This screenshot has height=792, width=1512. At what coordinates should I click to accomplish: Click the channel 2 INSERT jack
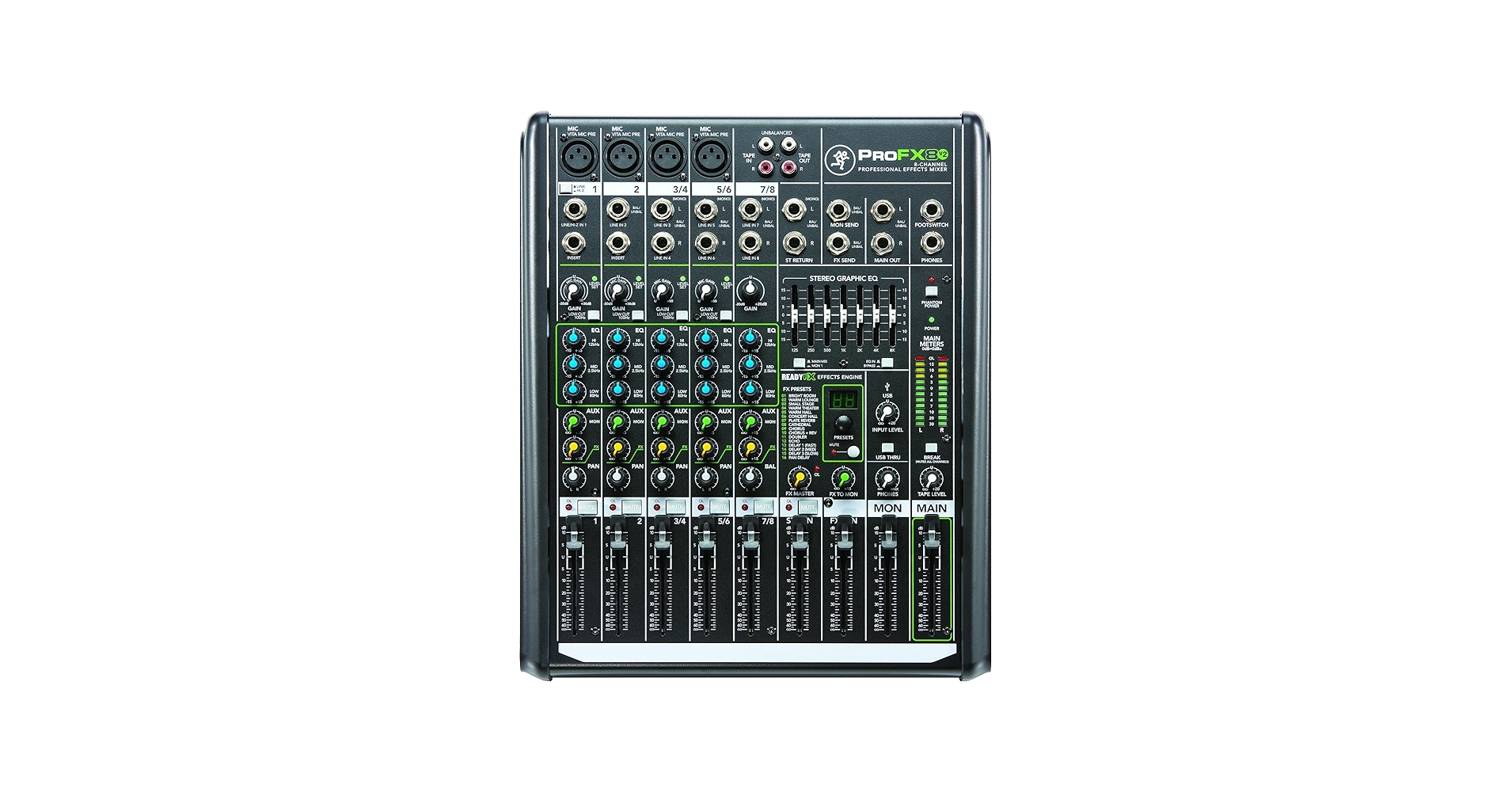point(617,242)
